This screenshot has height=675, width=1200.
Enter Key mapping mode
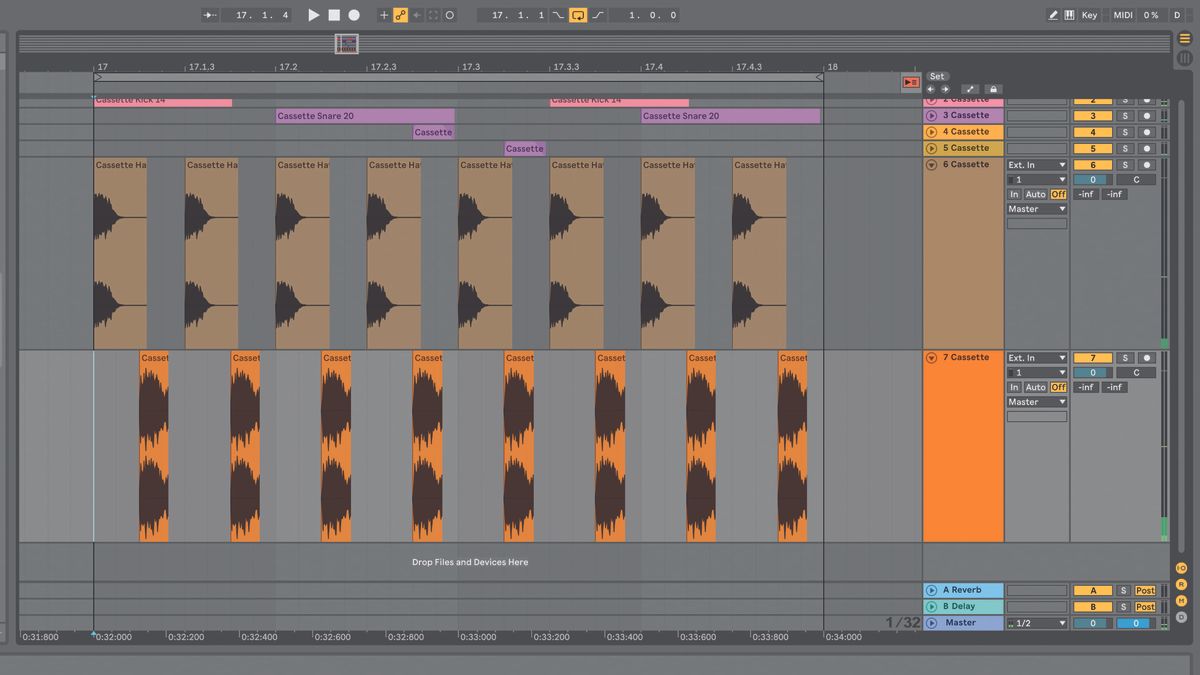(1089, 14)
